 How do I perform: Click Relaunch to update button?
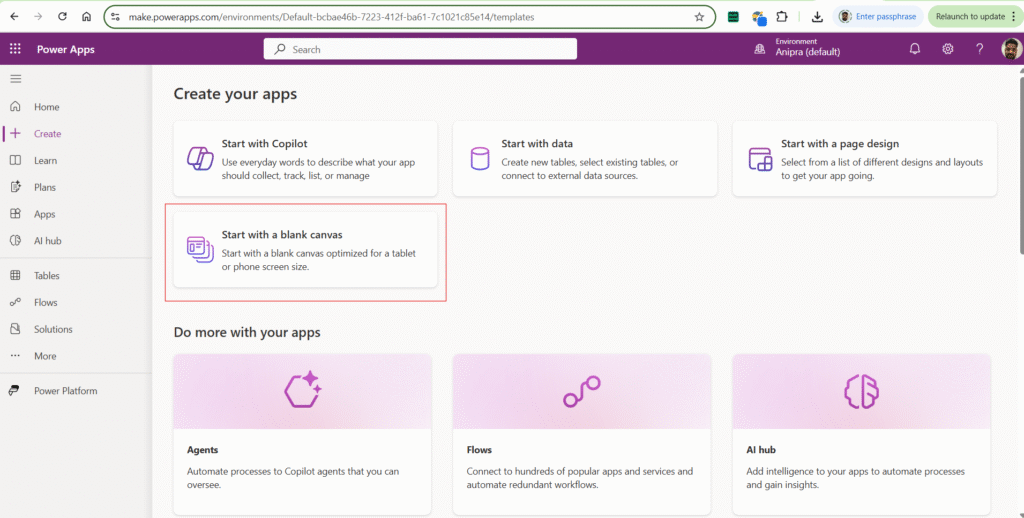[970, 17]
